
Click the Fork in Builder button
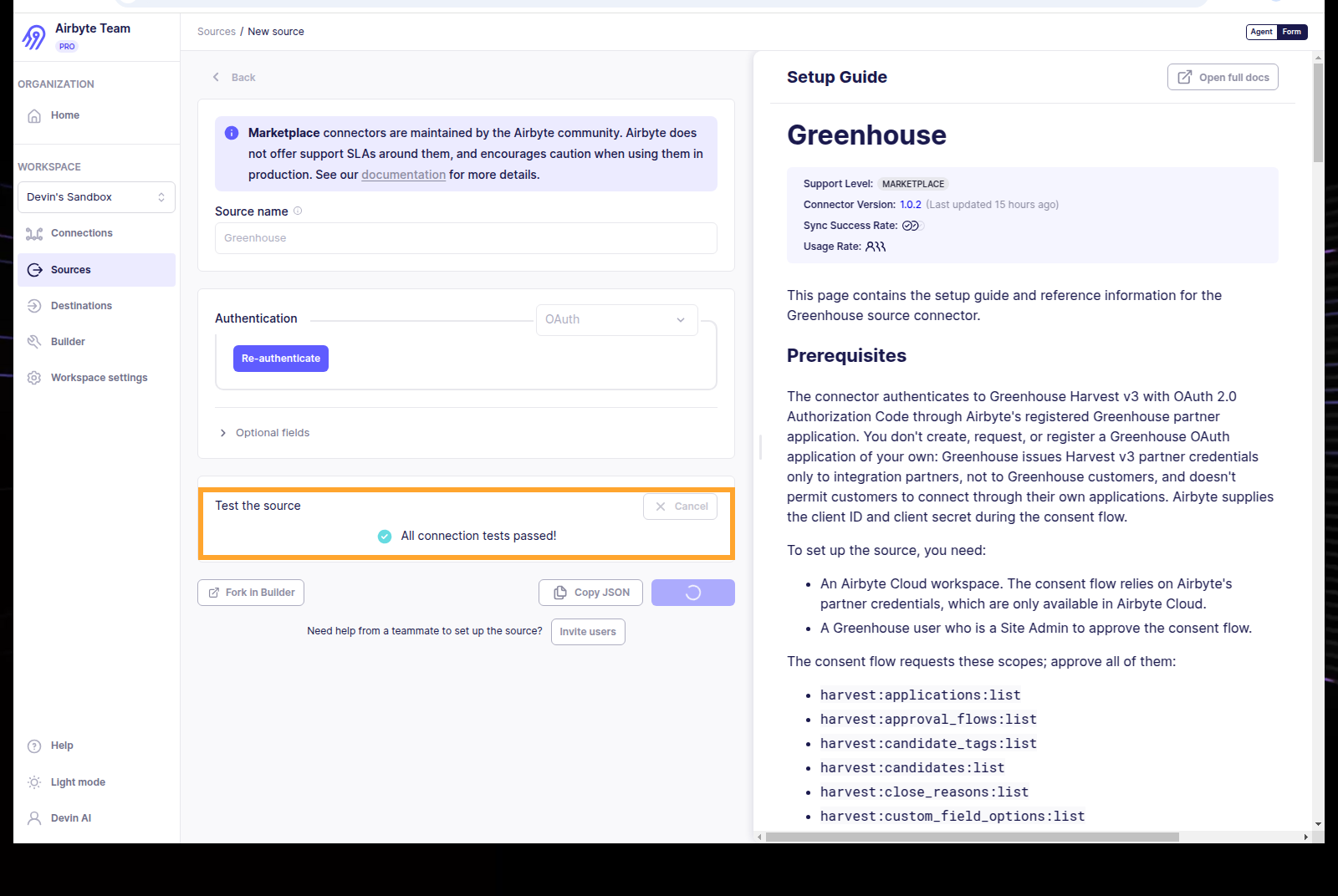pyautogui.click(x=251, y=593)
